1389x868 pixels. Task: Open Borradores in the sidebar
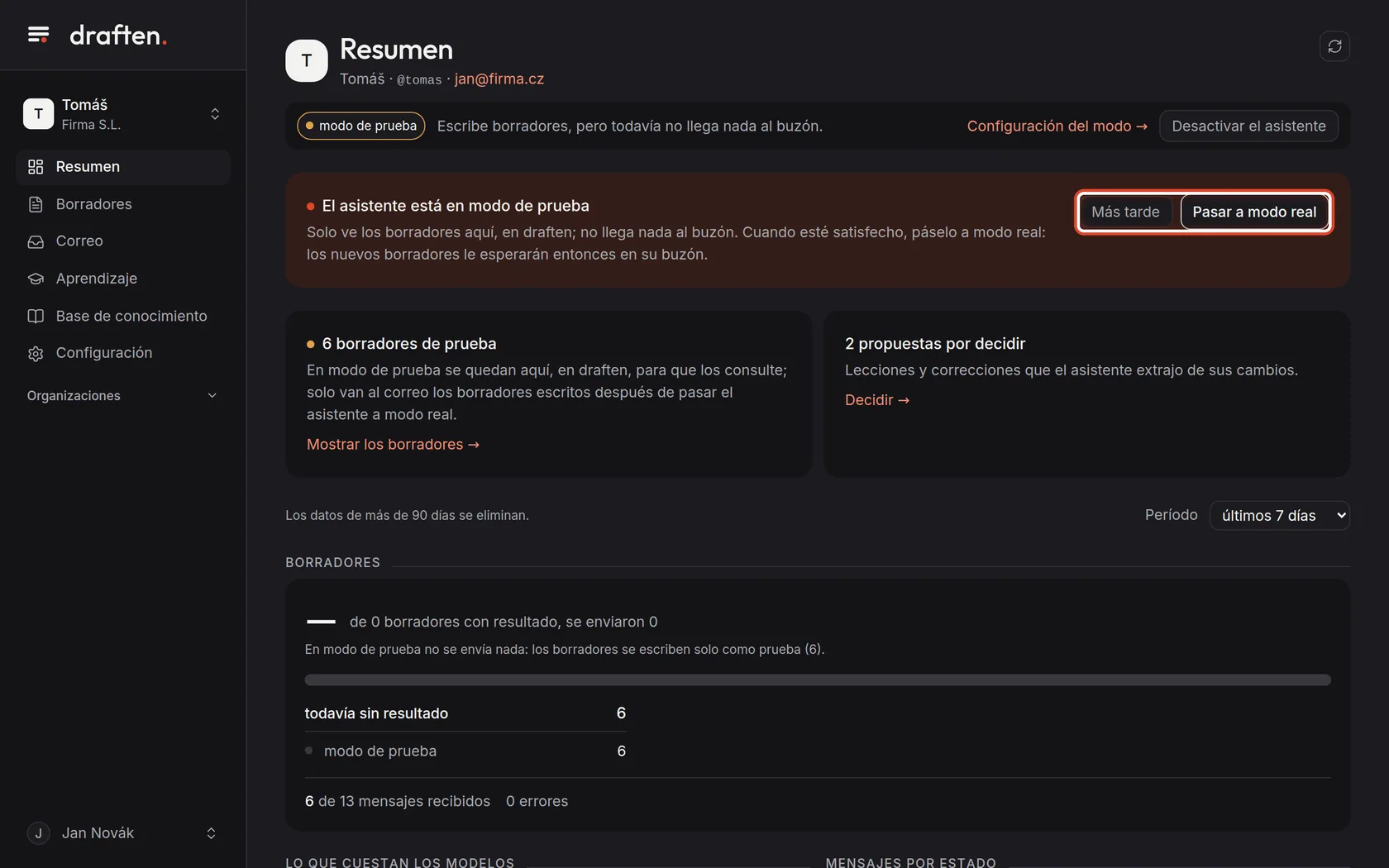[122, 204]
